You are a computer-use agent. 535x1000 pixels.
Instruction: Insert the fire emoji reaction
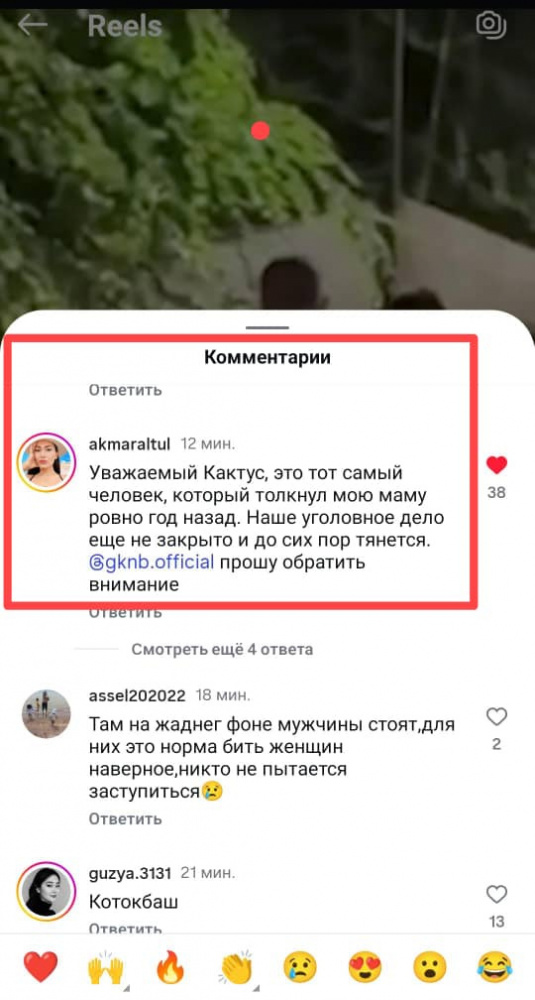[170, 967]
